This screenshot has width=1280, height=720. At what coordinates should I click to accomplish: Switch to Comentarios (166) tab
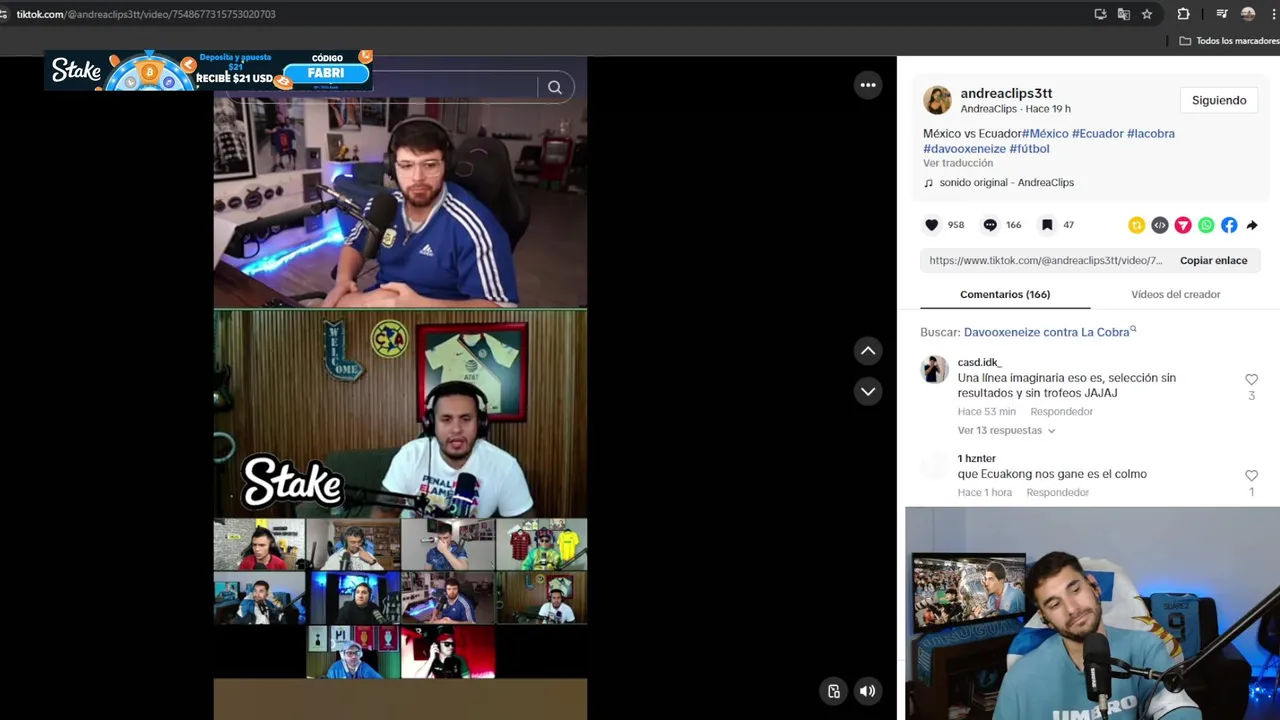point(1005,294)
